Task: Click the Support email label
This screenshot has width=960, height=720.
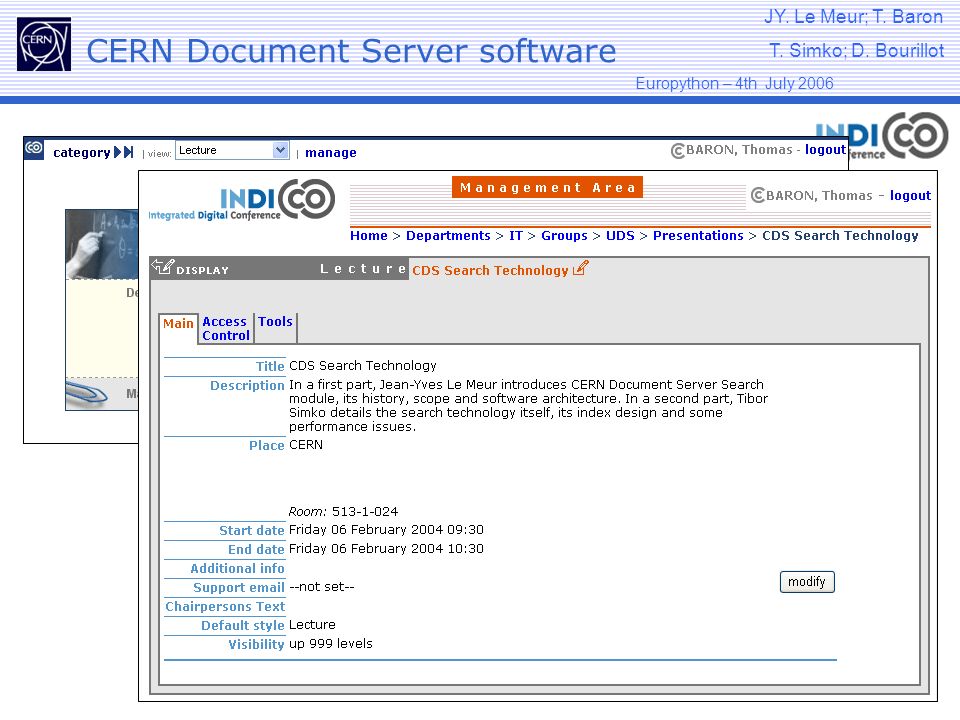Action: pyautogui.click(x=239, y=588)
